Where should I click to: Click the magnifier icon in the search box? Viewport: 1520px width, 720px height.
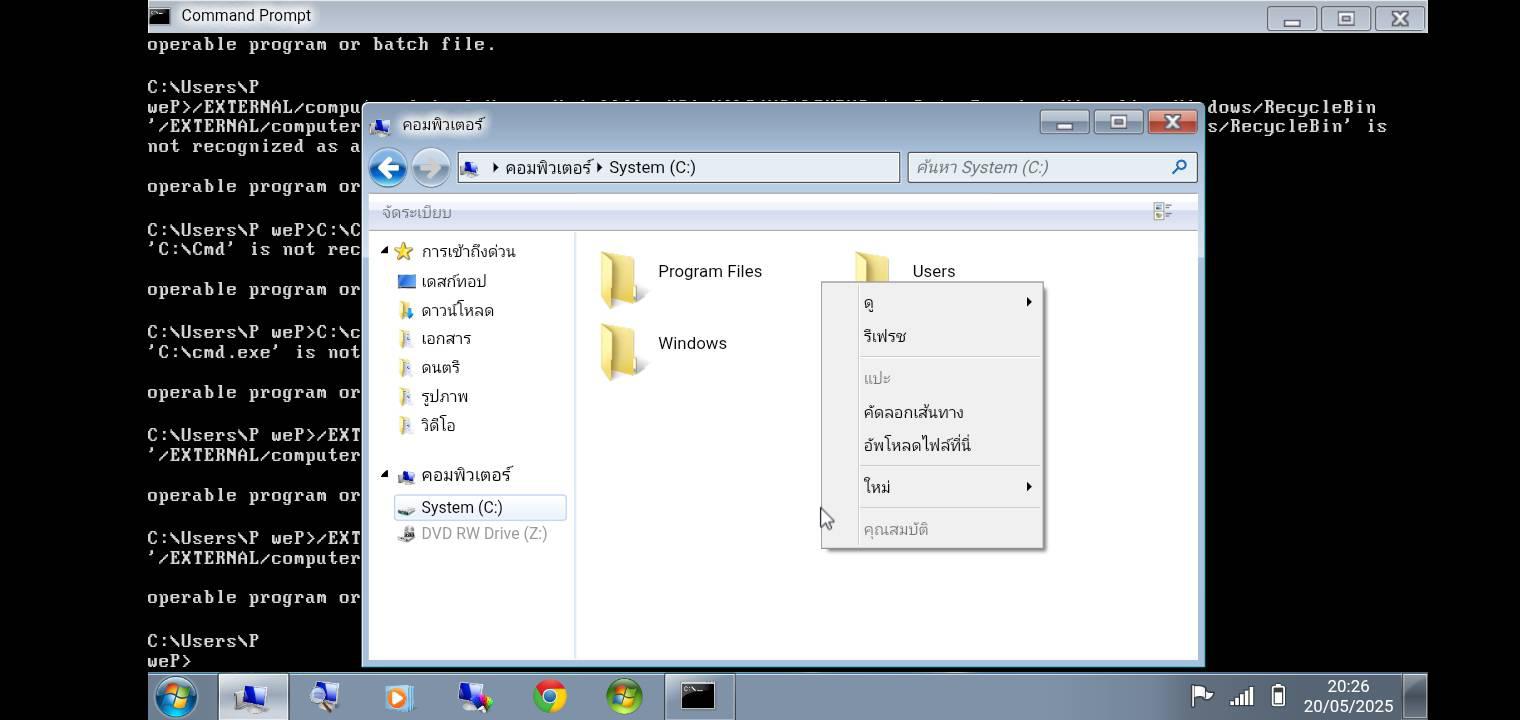pos(1179,167)
